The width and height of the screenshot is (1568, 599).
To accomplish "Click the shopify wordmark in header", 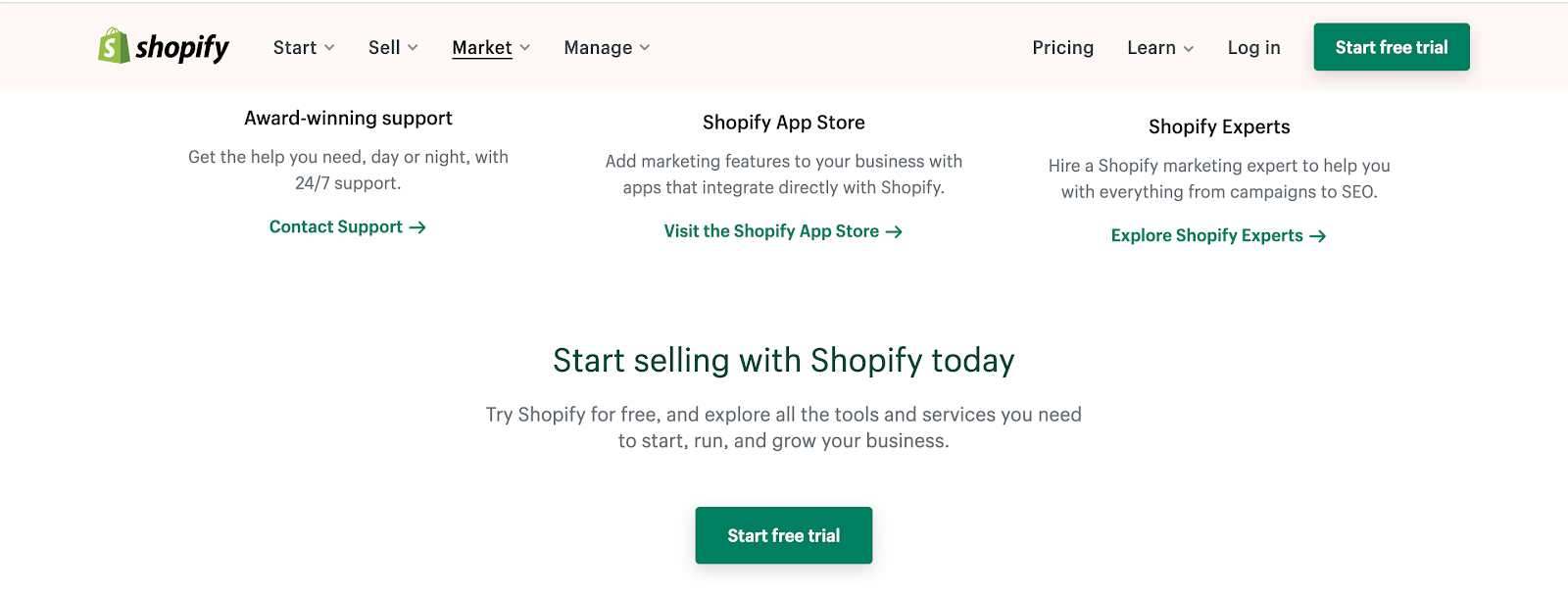I will 182,47.
